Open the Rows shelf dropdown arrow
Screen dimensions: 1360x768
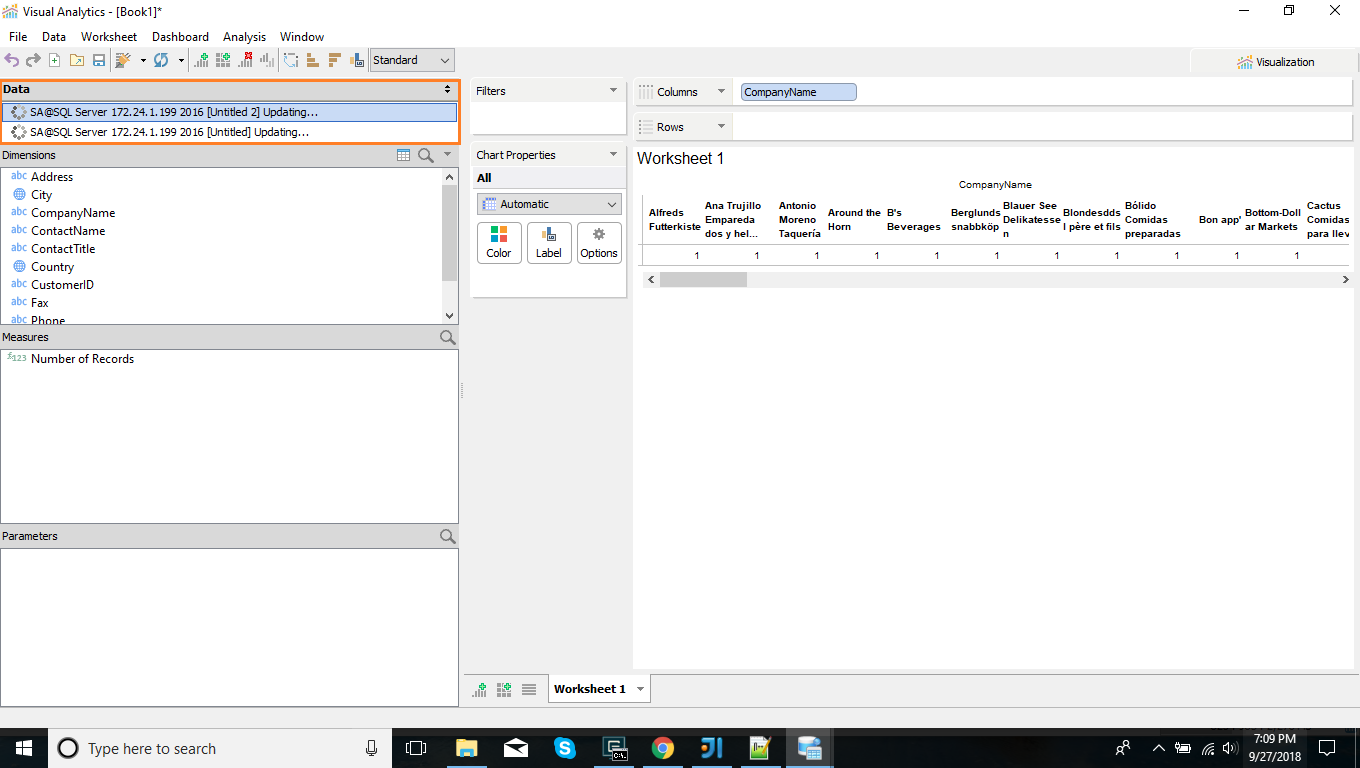point(721,127)
